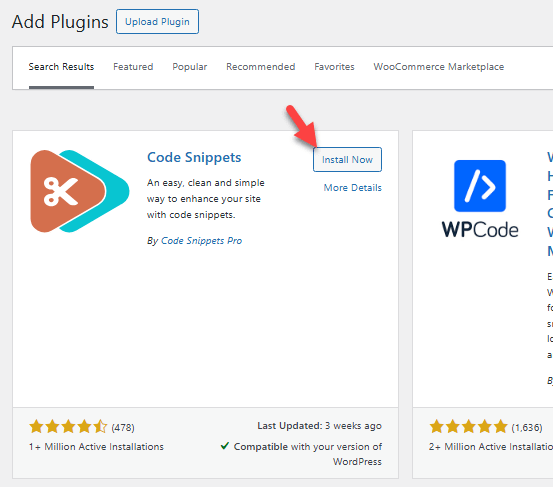
Task: Click the 1+ Million Active Installations text
Action: coord(96,446)
